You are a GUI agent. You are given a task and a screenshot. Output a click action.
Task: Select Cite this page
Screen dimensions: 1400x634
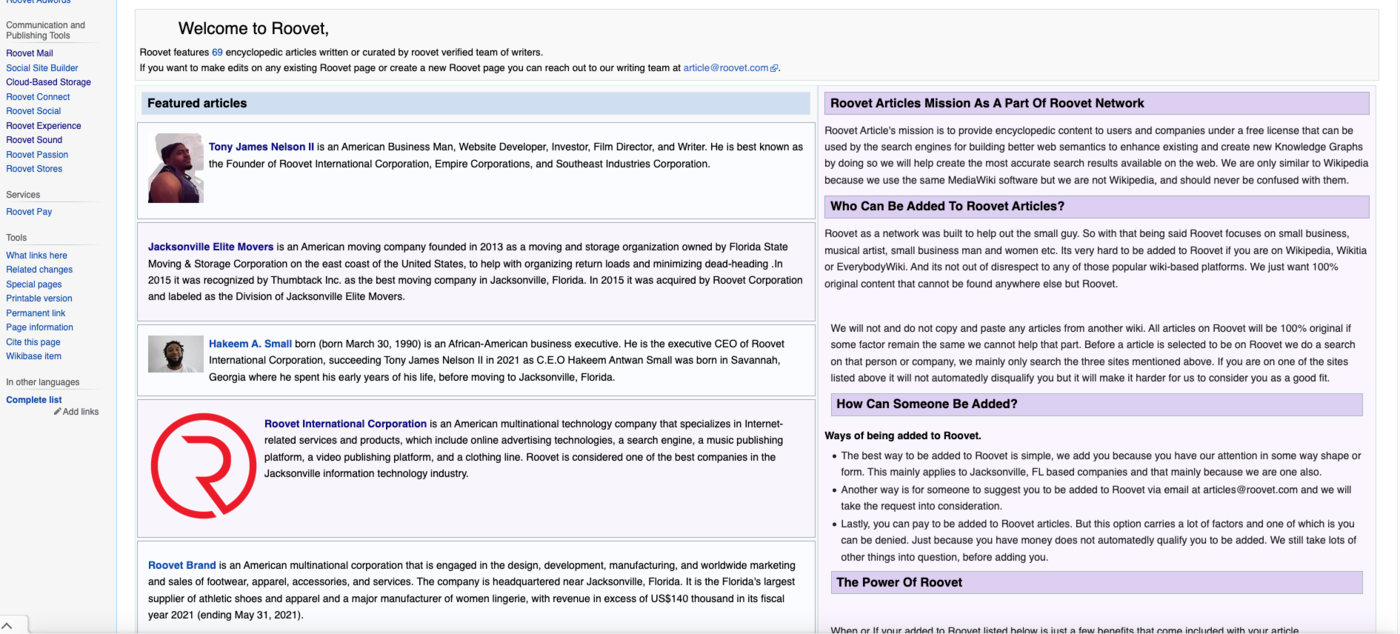[33, 343]
